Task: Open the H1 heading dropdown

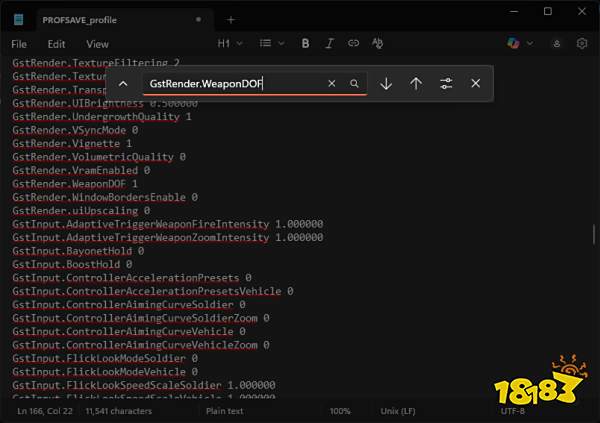Action: point(230,44)
